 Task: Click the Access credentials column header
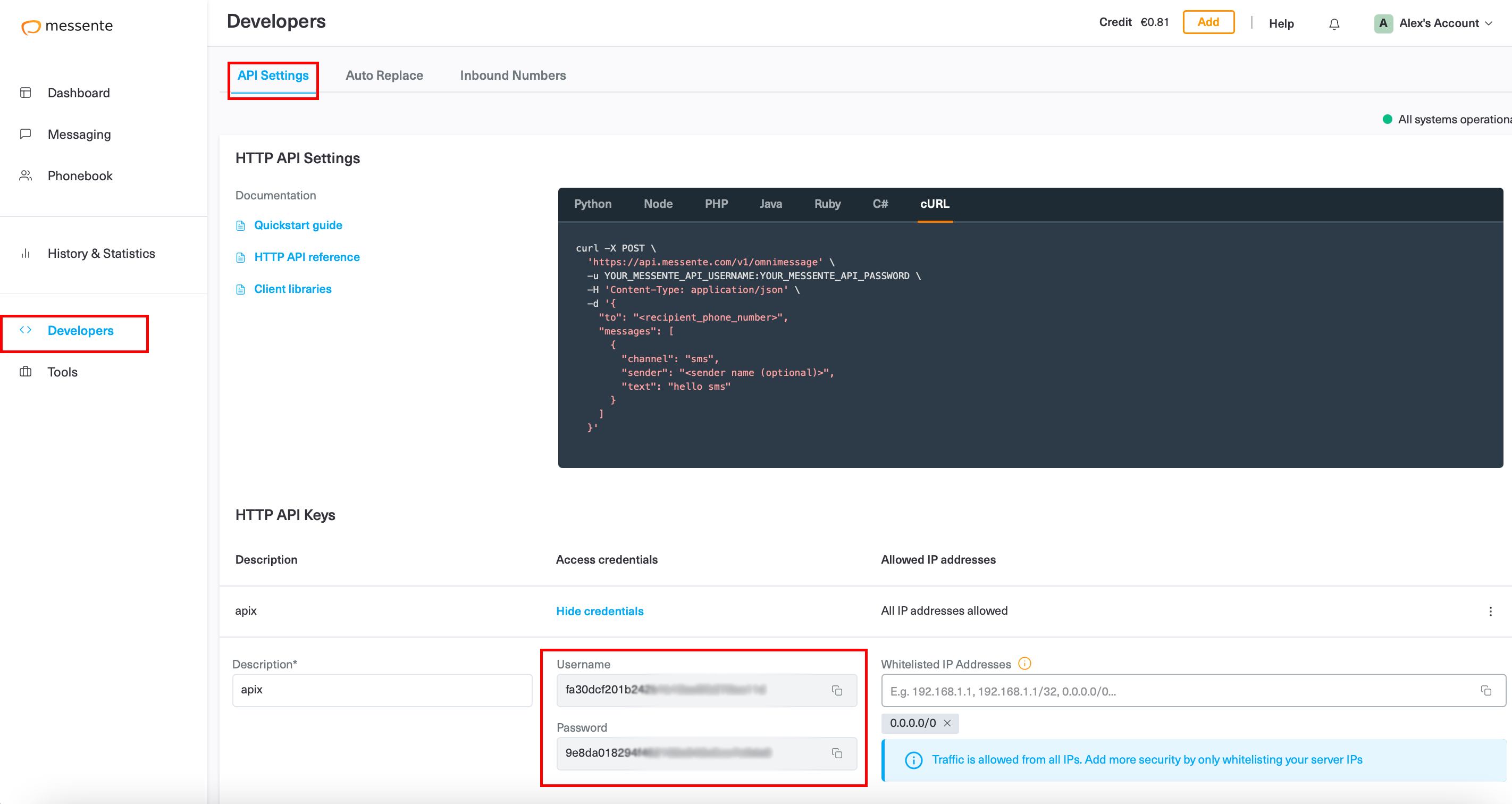(607, 559)
